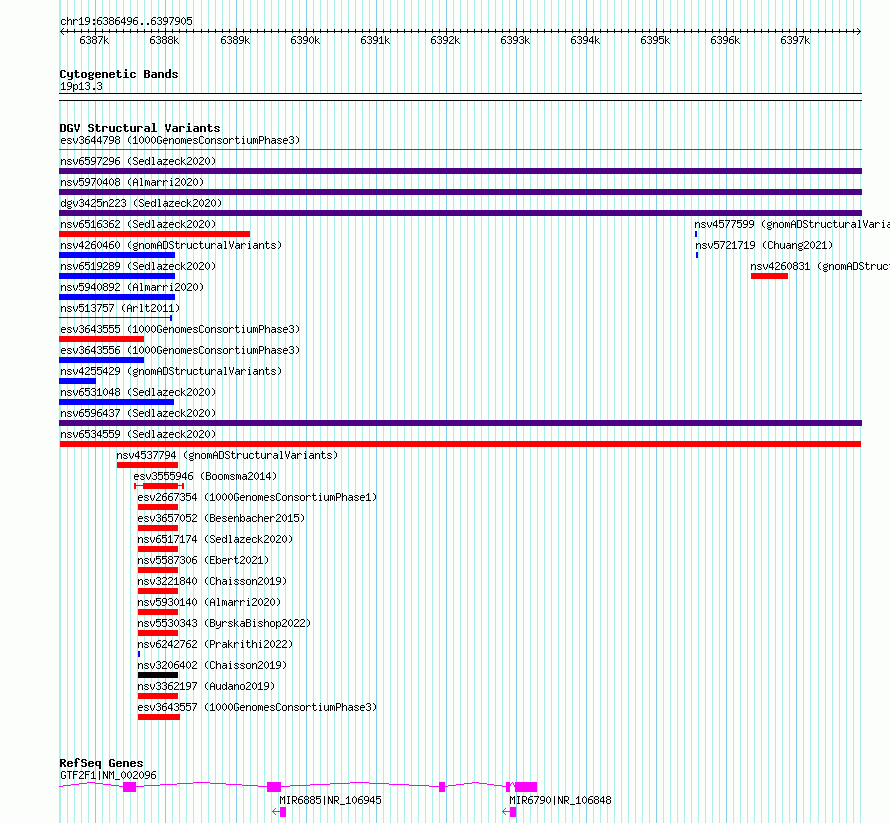Open nsv5587306 Ebert2021 entry
Image resolution: width=890 pixels, height=823 pixels.
[203, 560]
